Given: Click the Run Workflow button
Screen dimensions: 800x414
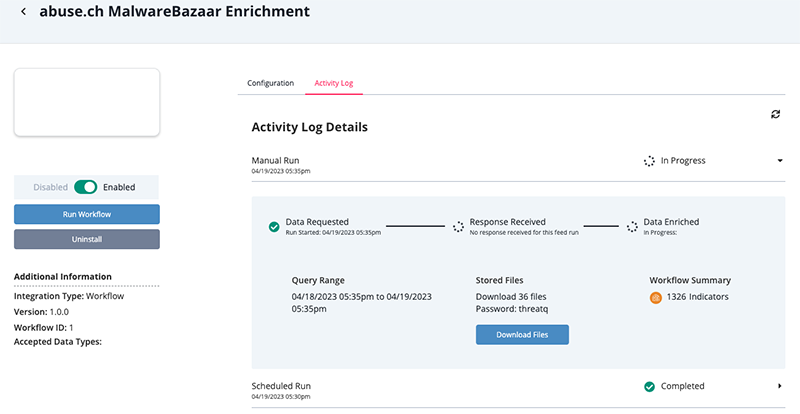Looking at the screenshot, I should click(x=87, y=214).
